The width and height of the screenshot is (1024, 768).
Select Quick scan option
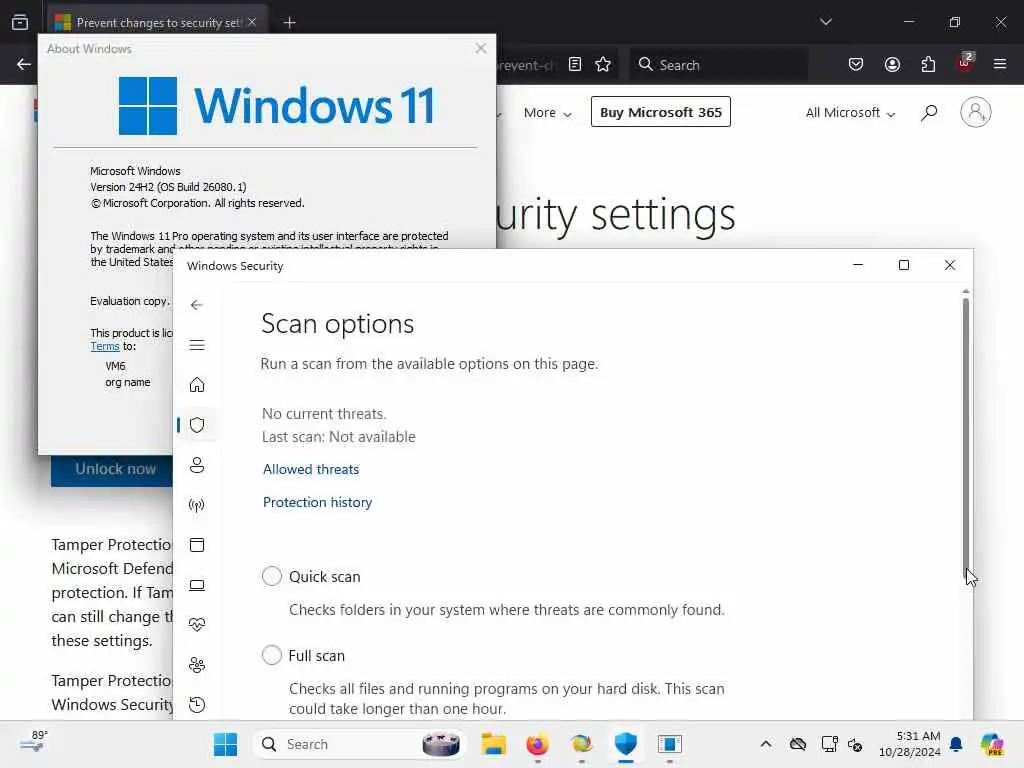pyautogui.click(x=272, y=576)
